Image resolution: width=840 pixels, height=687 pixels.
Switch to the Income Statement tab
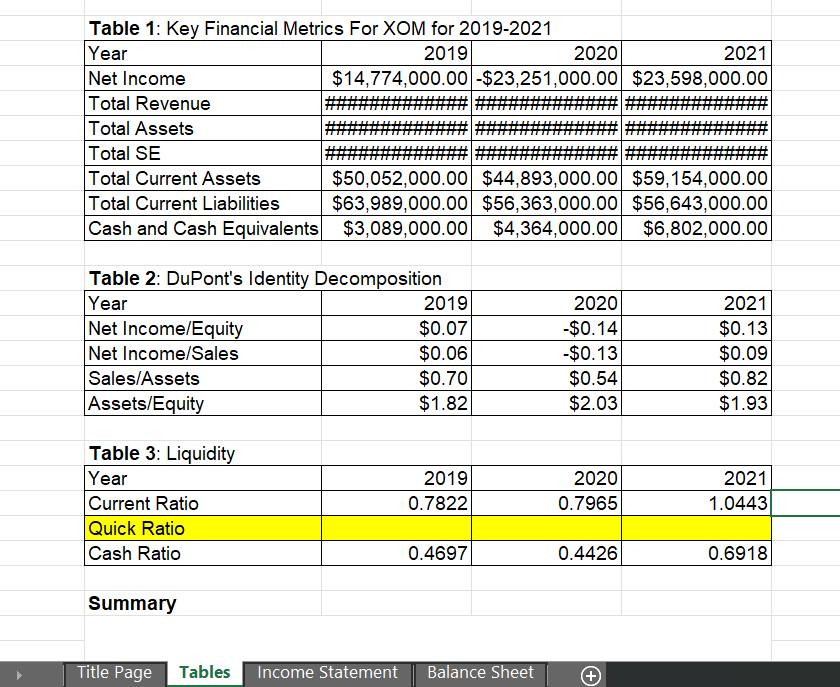click(x=327, y=673)
